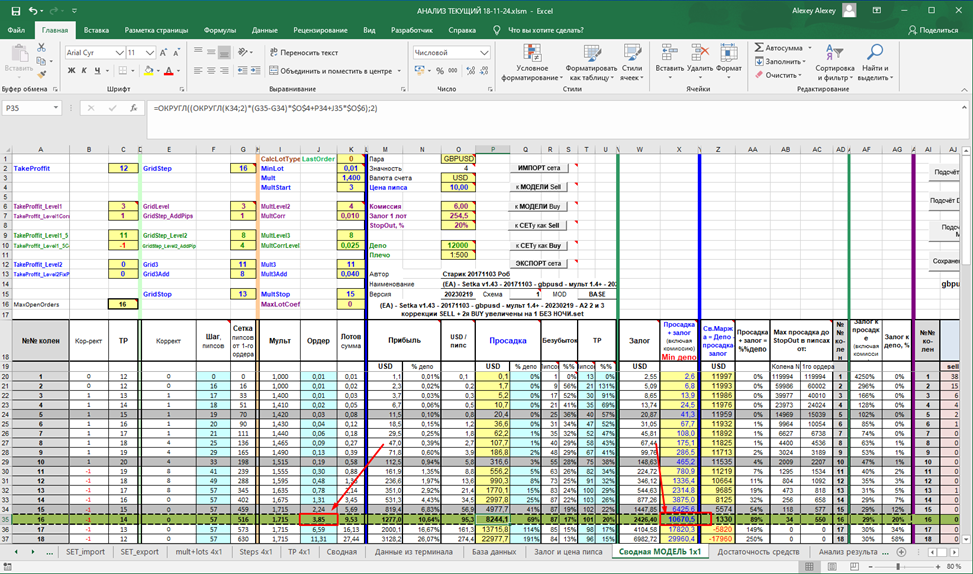
Task: Click the Format Painter brush icon
Action: (x=42, y=74)
